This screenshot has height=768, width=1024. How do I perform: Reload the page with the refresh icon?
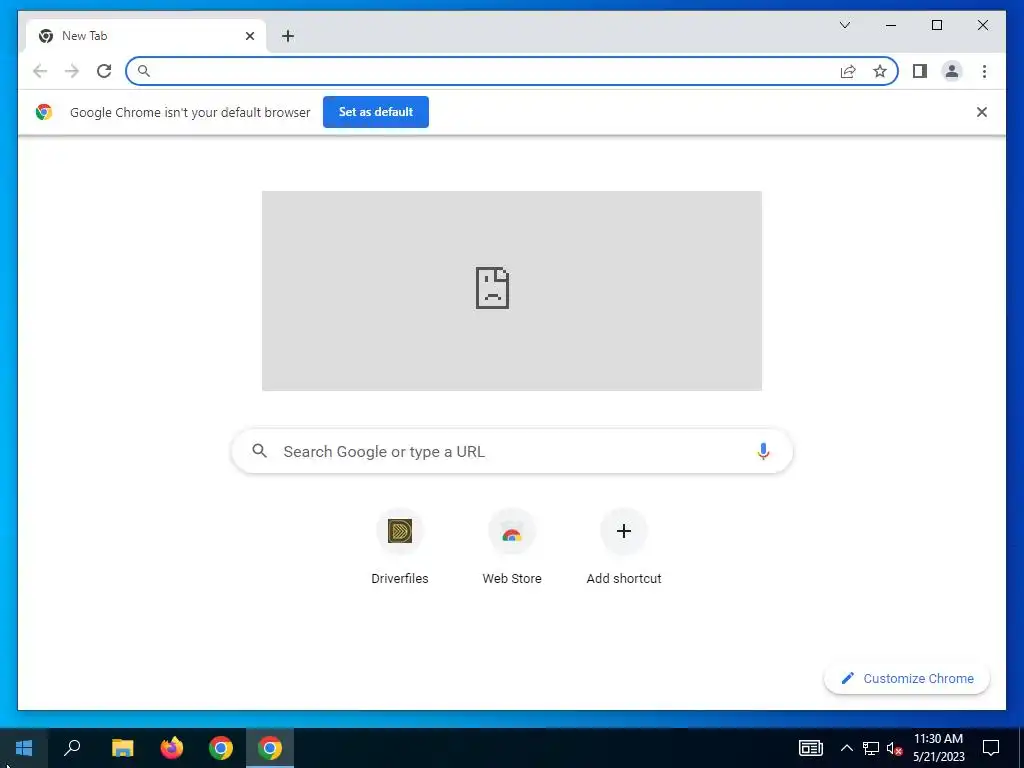104,71
